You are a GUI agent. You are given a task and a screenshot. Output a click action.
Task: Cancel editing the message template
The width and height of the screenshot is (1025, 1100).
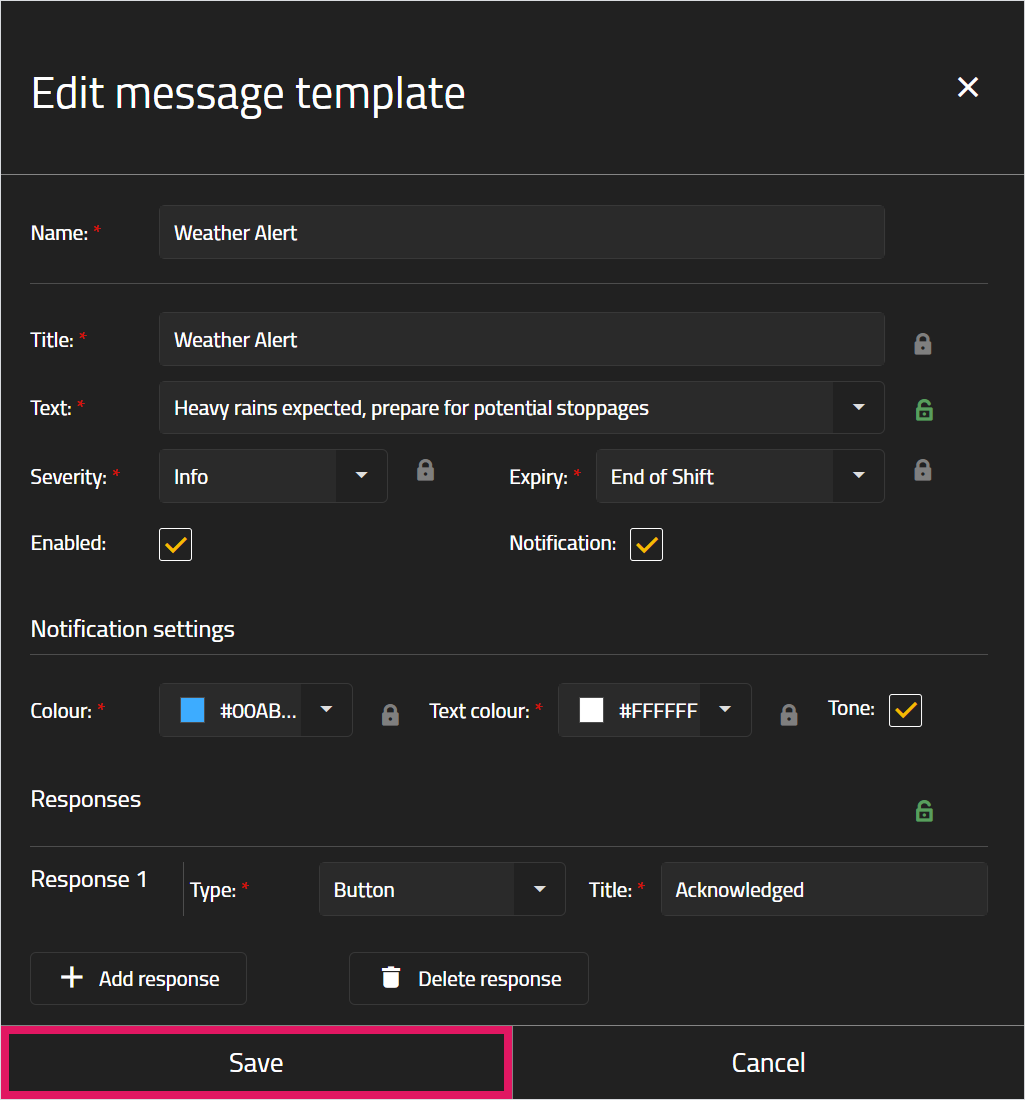[768, 1063]
